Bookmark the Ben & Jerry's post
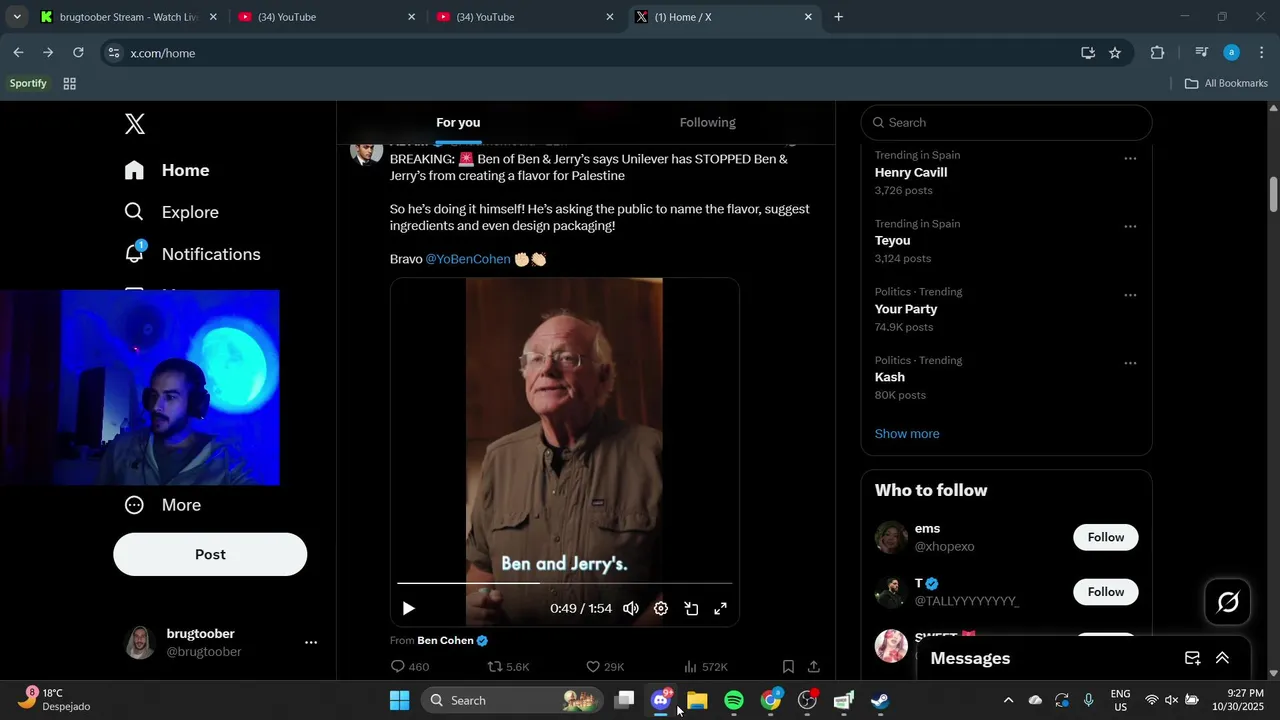Image resolution: width=1280 pixels, height=720 pixels. (788, 667)
